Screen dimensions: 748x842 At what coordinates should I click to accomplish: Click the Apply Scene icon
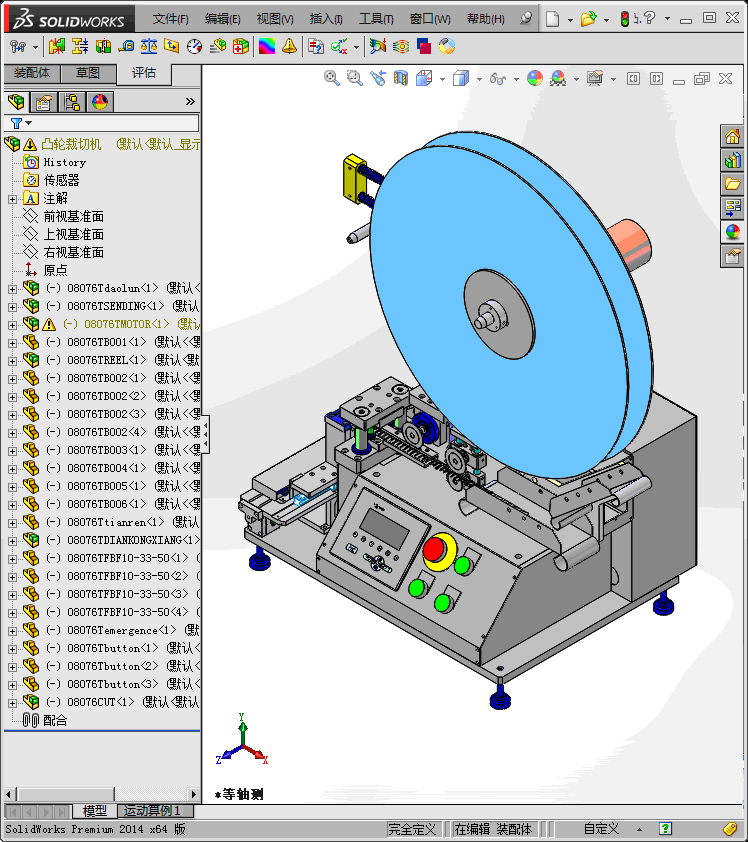[x=558, y=78]
